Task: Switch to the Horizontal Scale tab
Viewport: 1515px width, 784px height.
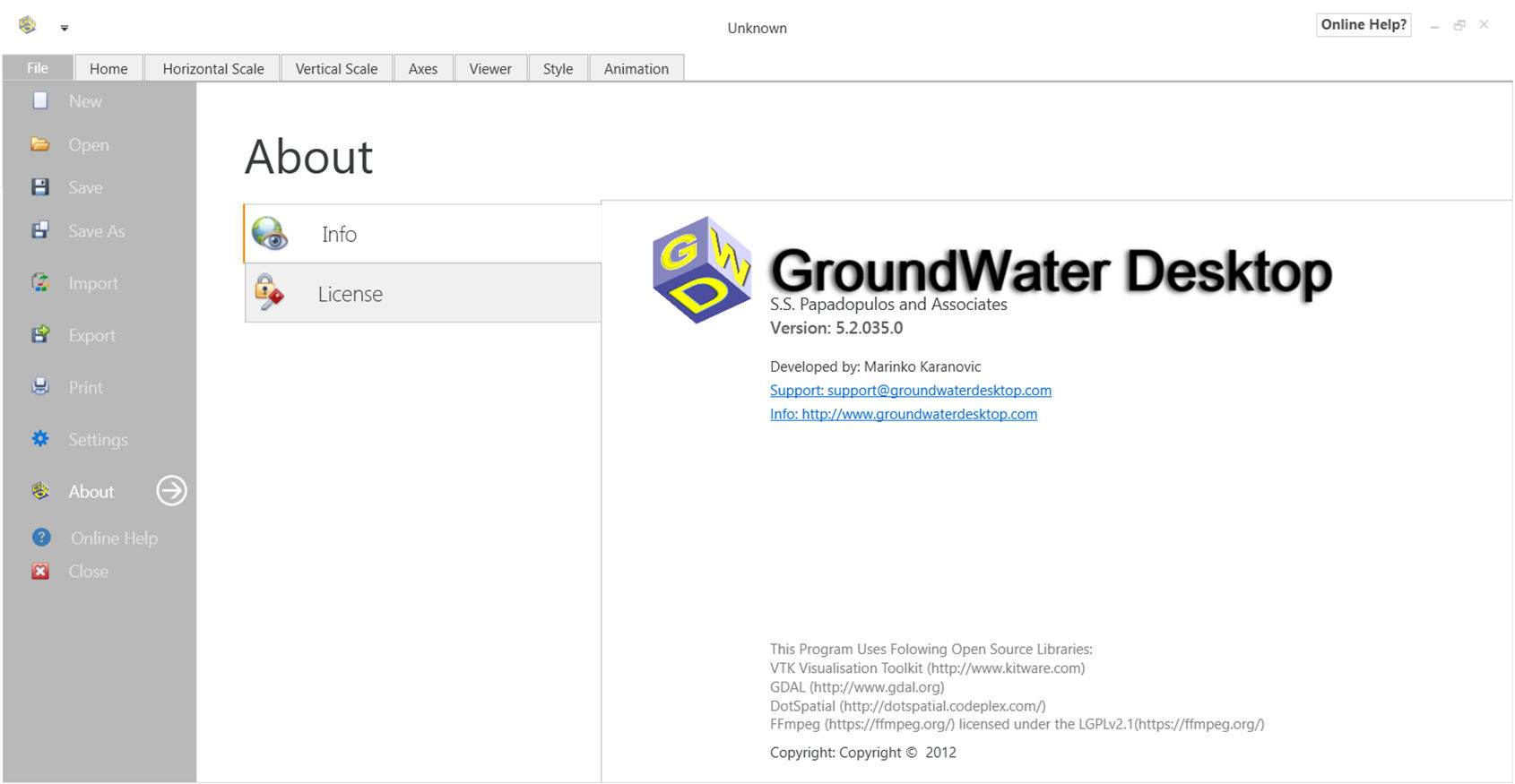Action: [x=213, y=68]
